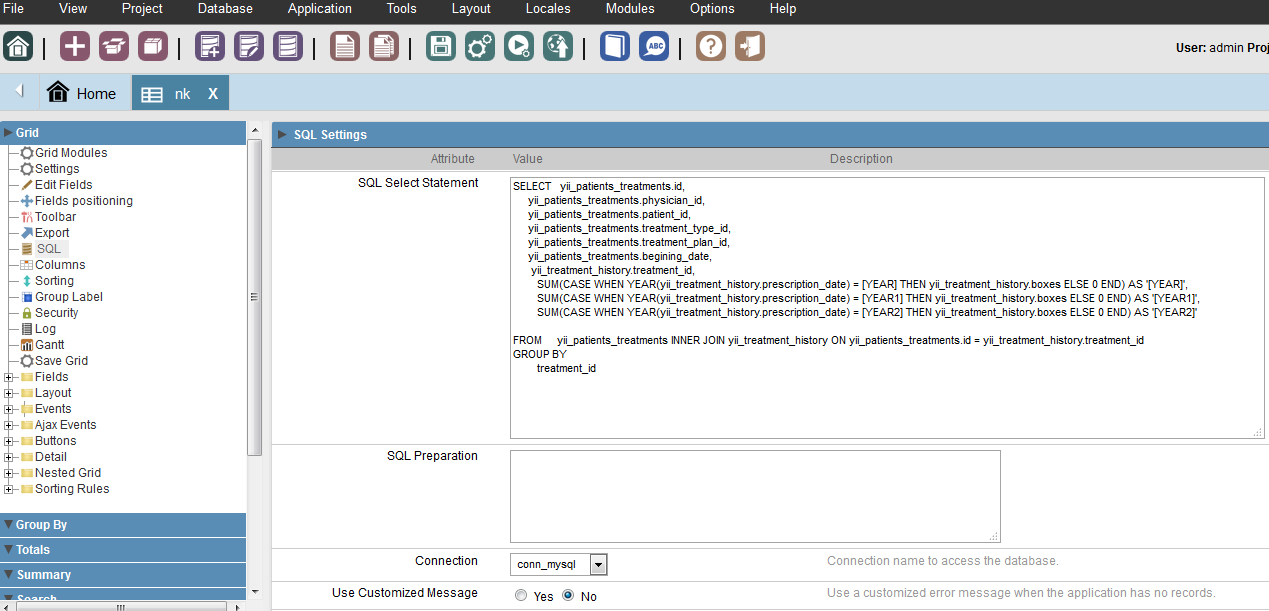Click the Run application play icon
Image resolution: width=1269 pixels, height=611 pixels.
pyautogui.click(x=519, y=46)
